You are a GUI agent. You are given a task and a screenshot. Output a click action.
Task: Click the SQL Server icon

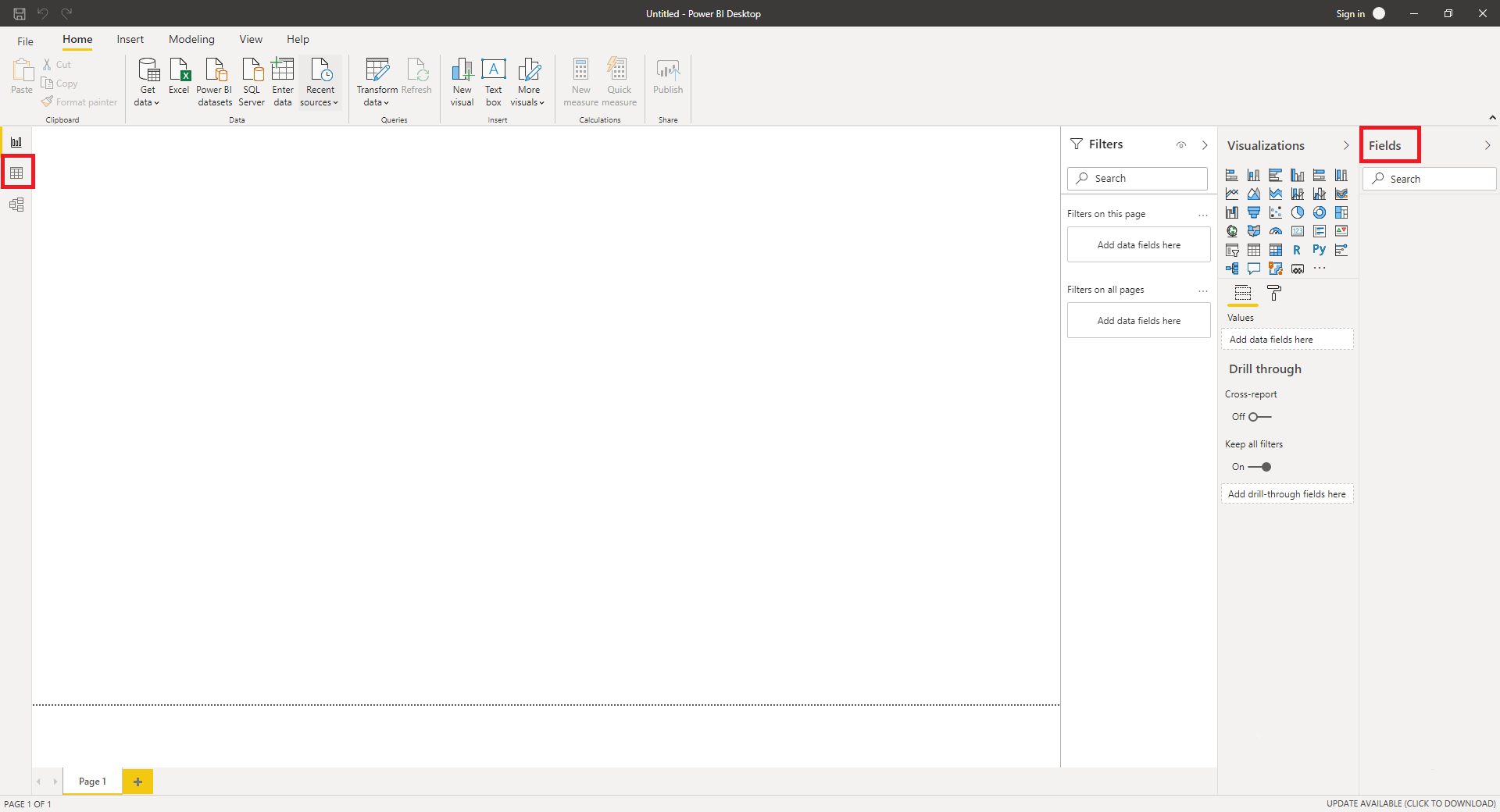(252, 81)
